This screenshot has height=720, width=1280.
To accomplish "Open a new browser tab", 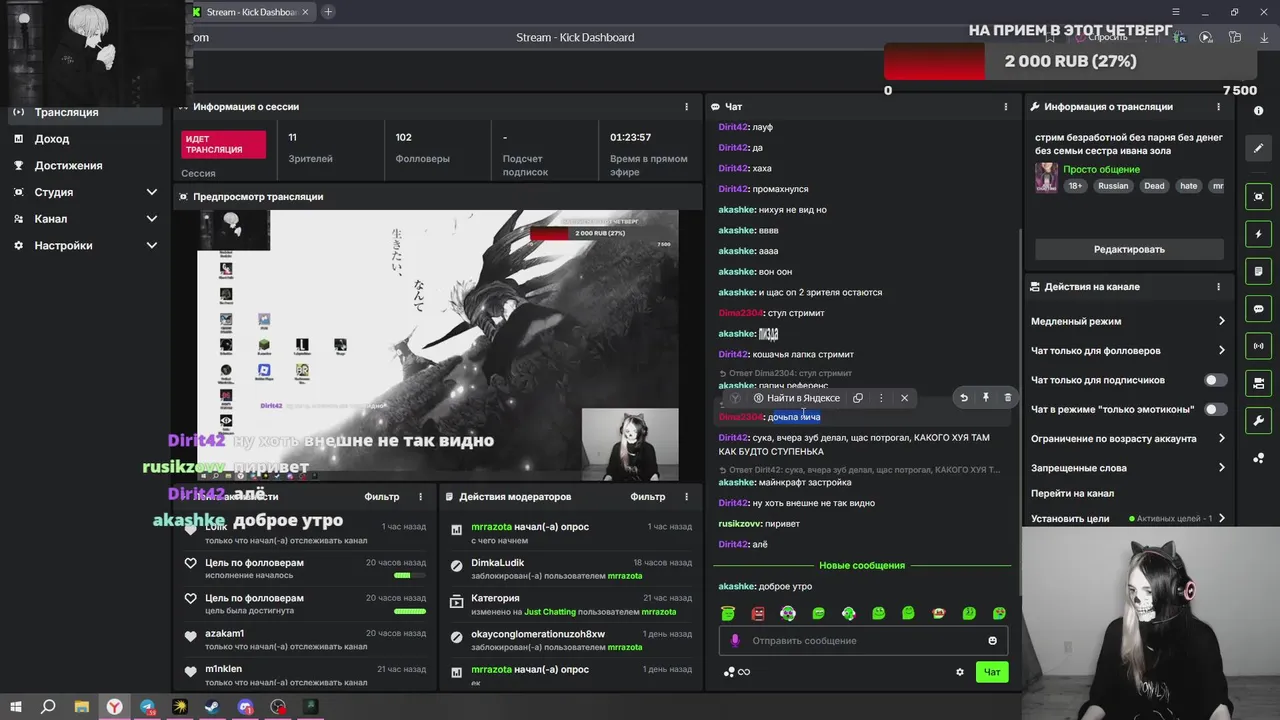I will click(328, 12).
